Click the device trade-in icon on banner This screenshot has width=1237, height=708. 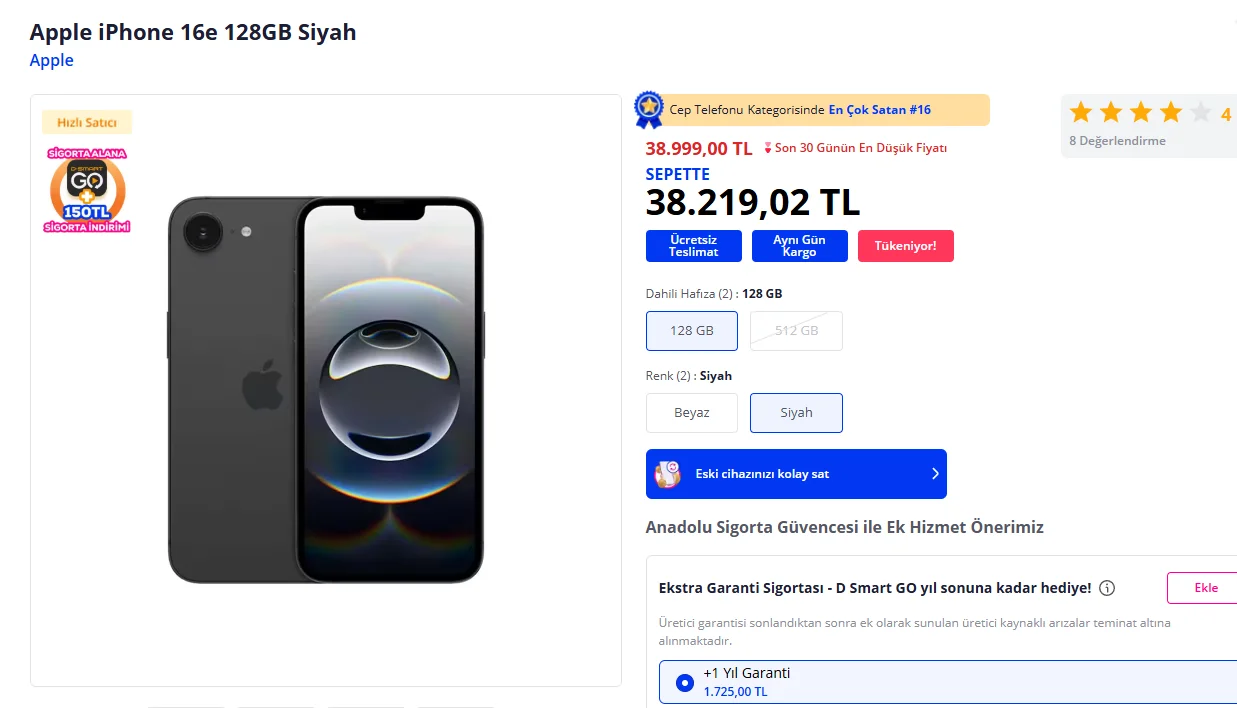[667, 474]
